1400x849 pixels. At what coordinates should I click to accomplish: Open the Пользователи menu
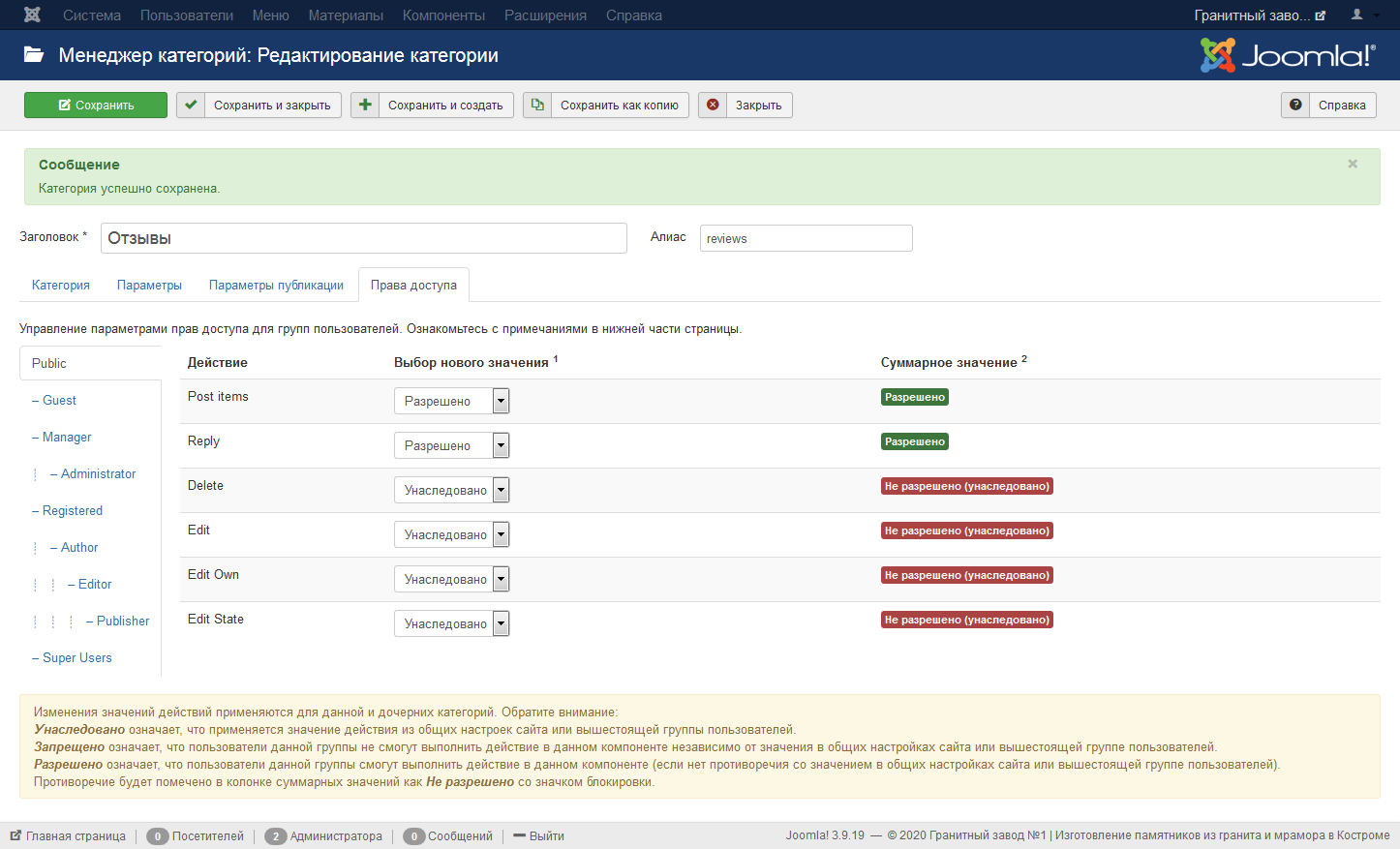[187, 15]
